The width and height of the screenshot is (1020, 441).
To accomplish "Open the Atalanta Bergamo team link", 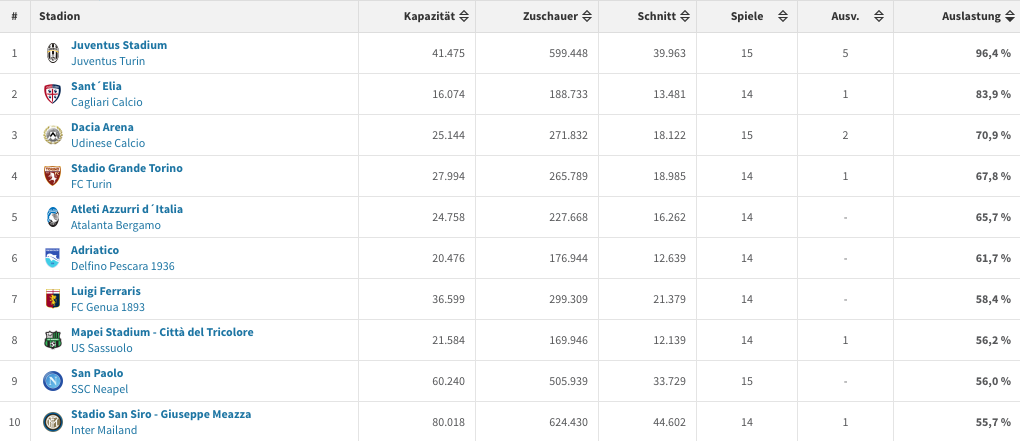I will pos(115,225).
